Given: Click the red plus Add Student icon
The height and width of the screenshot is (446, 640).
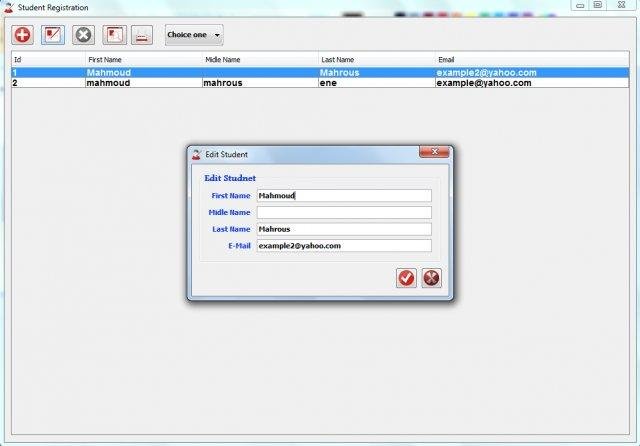Looking at the screenshot, I should 22,35.
